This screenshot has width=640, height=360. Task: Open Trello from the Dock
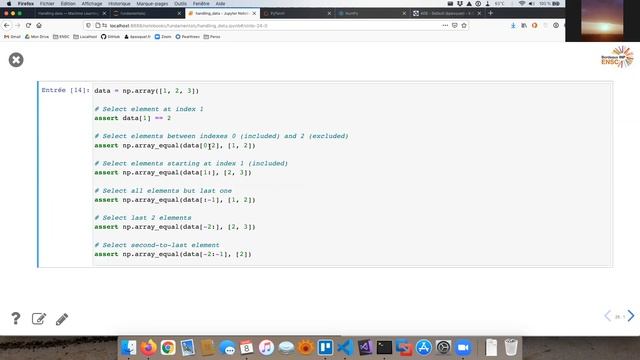(325, 348)
